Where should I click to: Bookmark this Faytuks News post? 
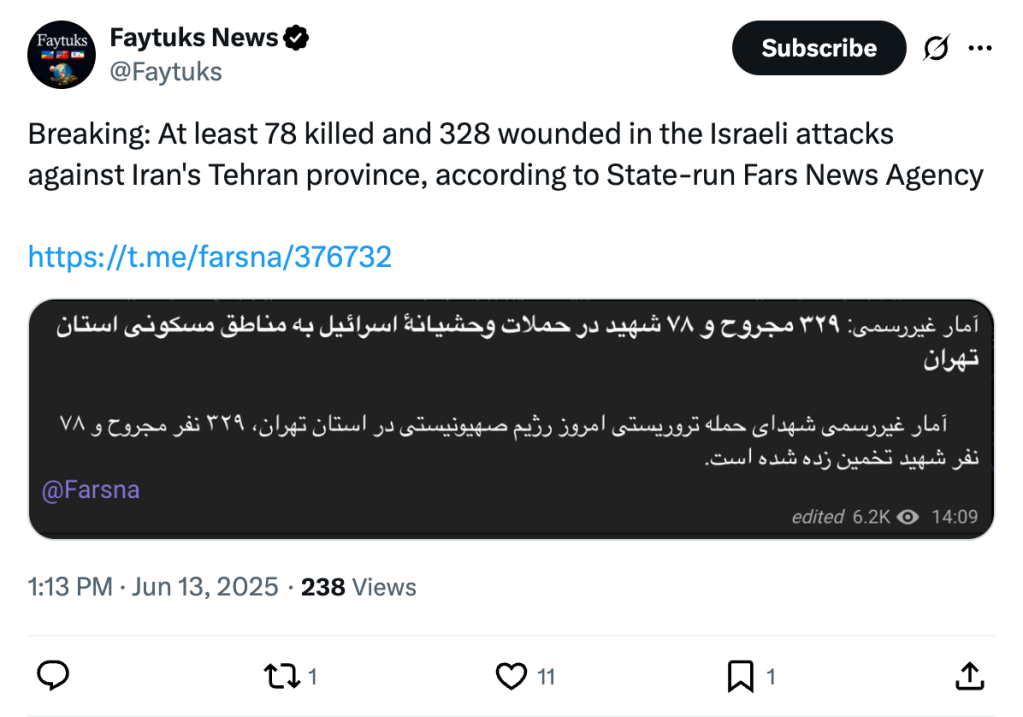740,677
